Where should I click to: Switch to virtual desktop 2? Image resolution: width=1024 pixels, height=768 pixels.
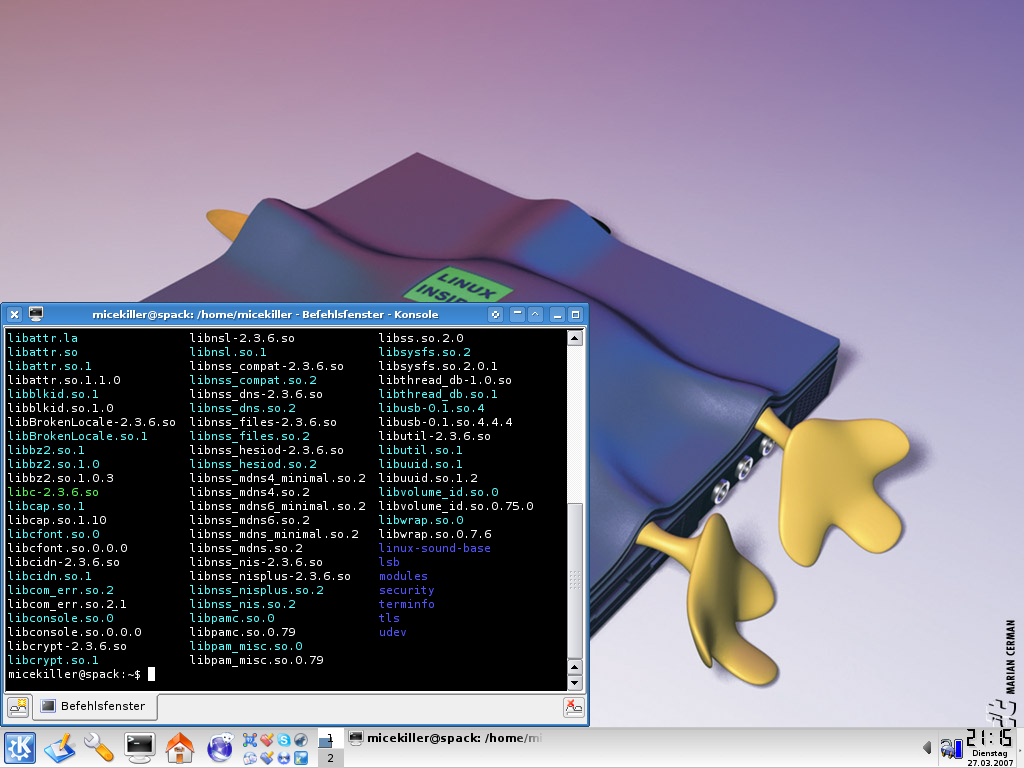329,758
